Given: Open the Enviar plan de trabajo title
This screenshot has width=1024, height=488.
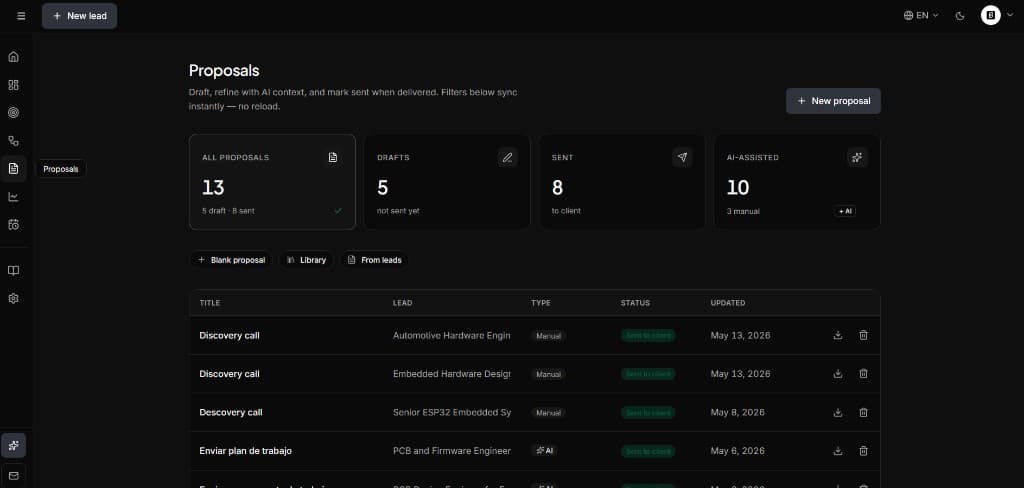Looking at the screenshot, I should pyautogui.click(x=246, y=451).
